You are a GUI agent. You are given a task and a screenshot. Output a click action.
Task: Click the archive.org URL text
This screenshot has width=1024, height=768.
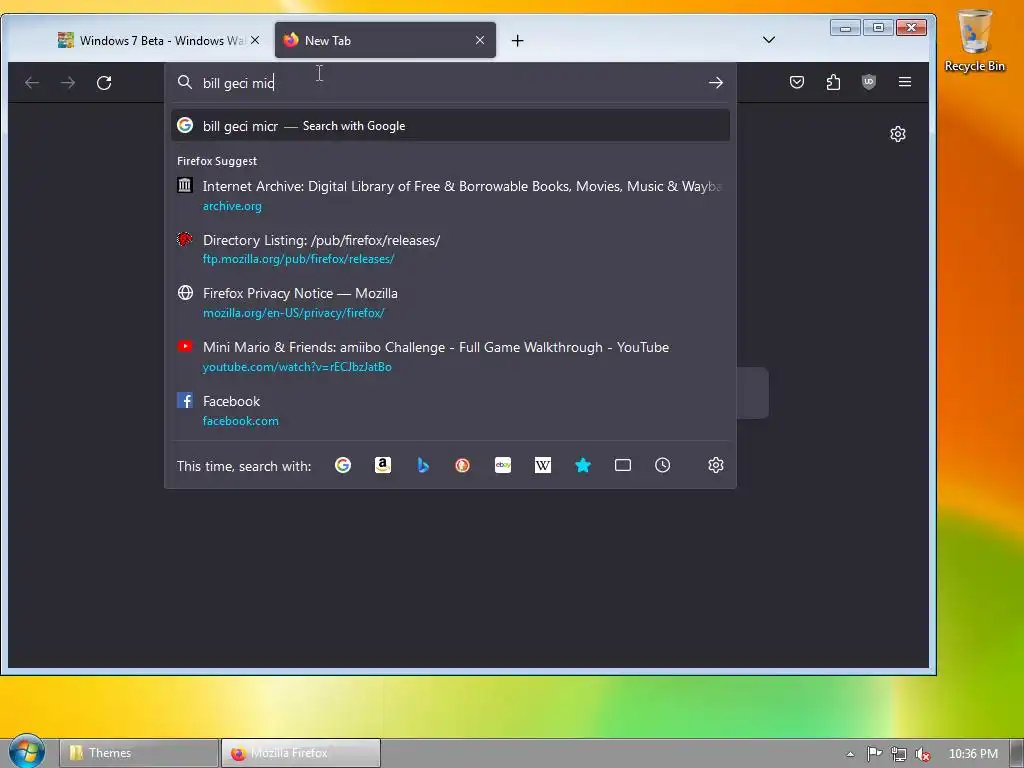pyautogui.click(x=232, y=206)
